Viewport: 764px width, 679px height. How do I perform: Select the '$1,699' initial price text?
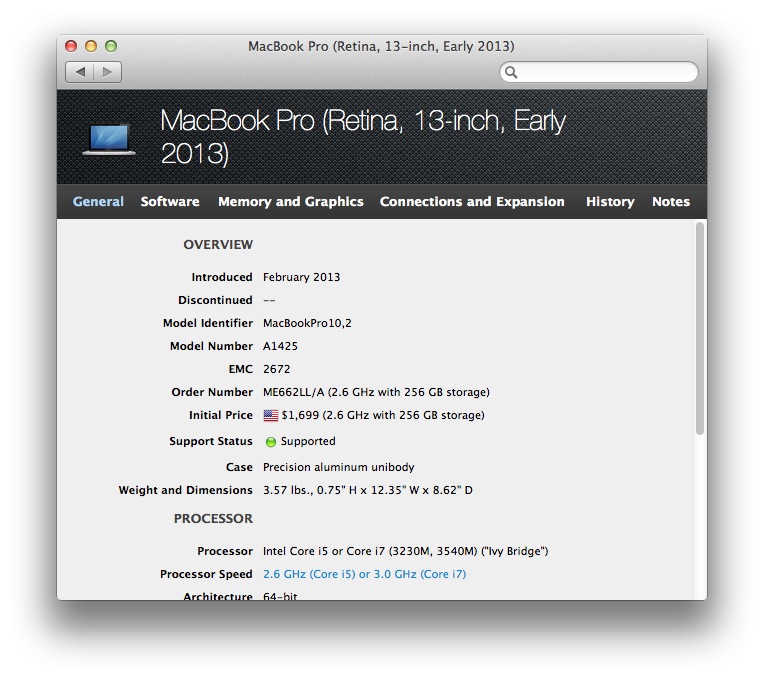tap(383, 415)
